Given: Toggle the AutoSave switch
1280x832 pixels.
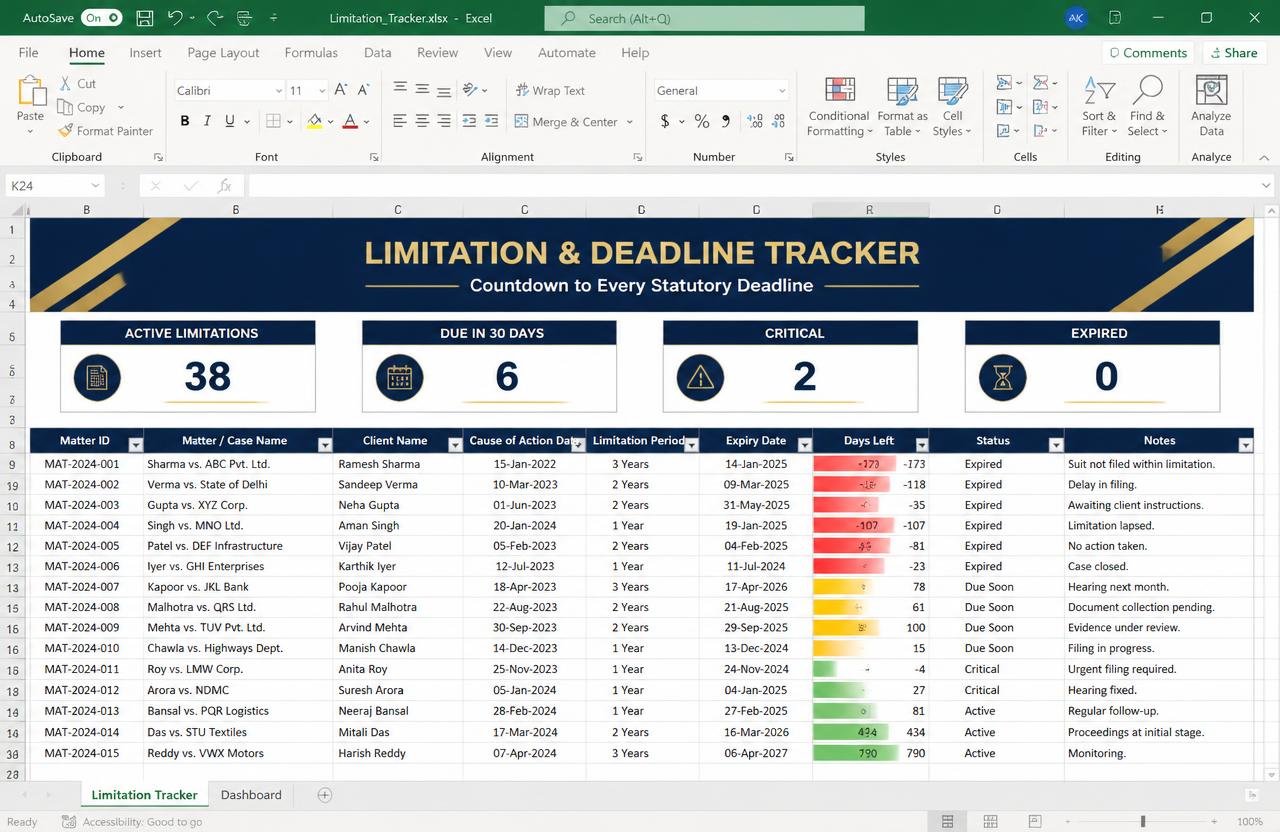Looking at the screenshot, I should click(101, 18).
